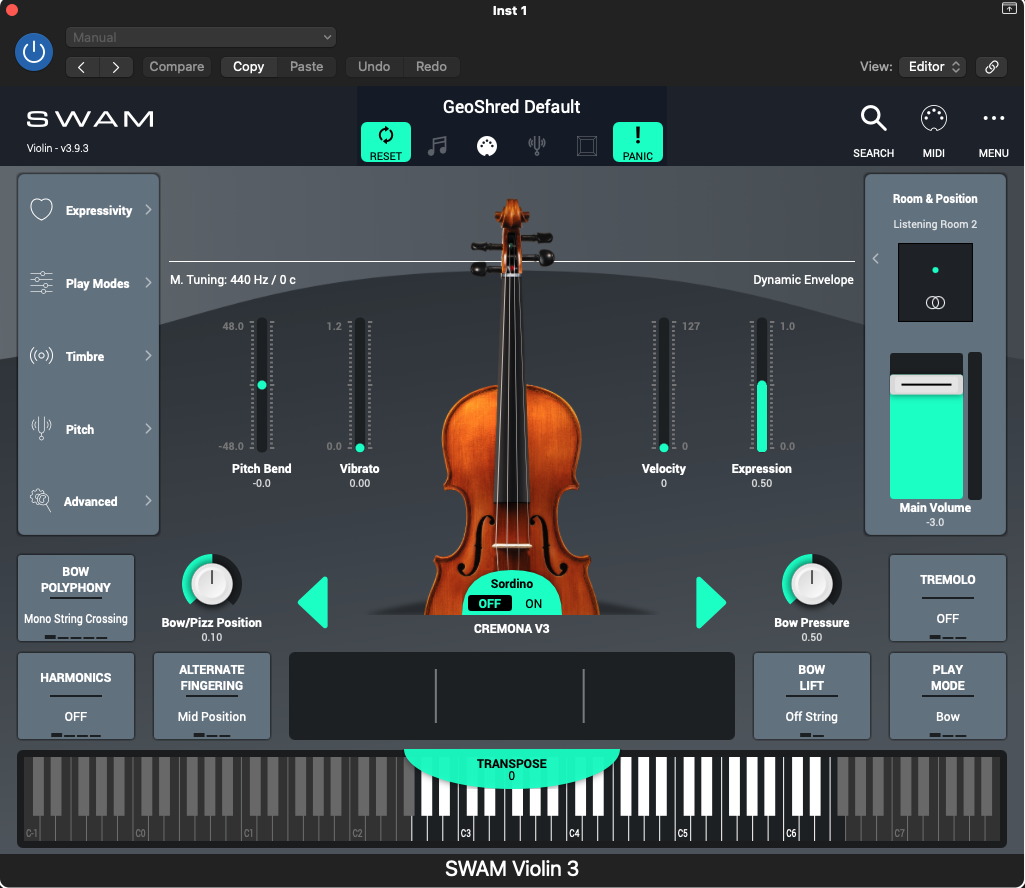Click the square frame icon in header
The height and width of the screenshot is (888, 1025).
pyautogui.click(x=587, y=146)
